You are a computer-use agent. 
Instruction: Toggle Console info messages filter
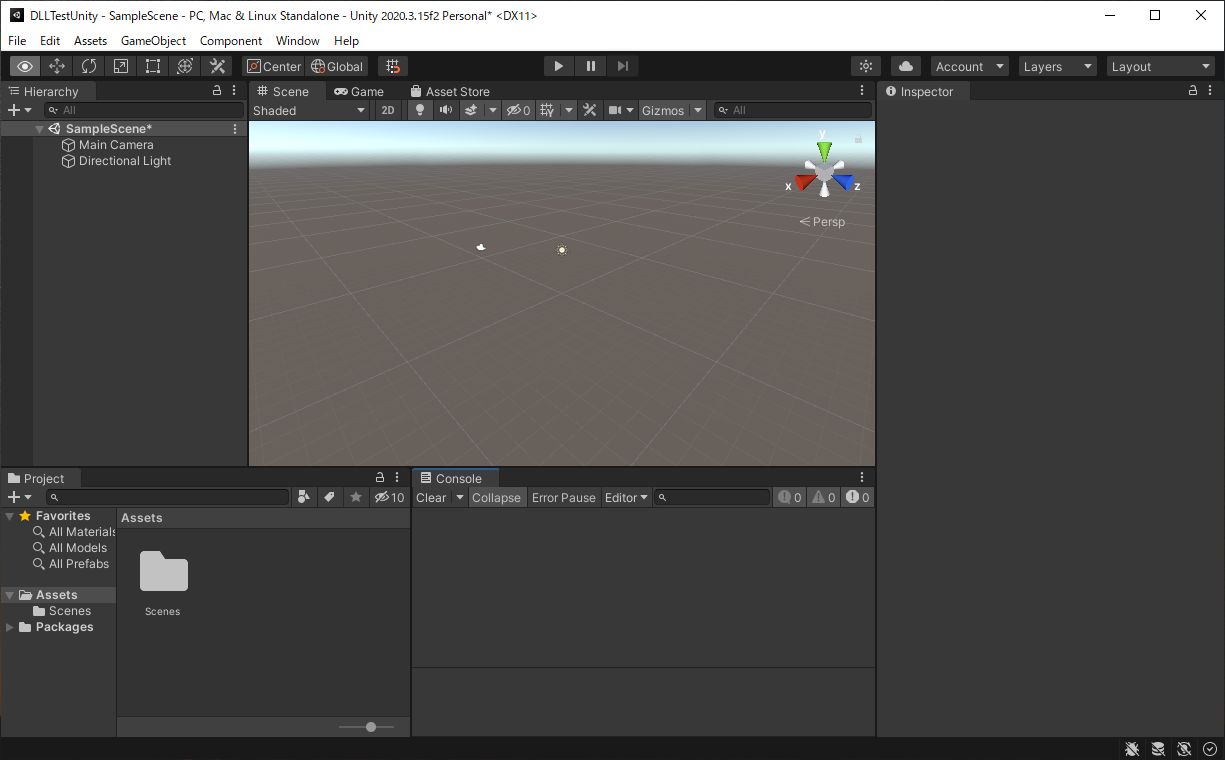(x=790, y=497)
